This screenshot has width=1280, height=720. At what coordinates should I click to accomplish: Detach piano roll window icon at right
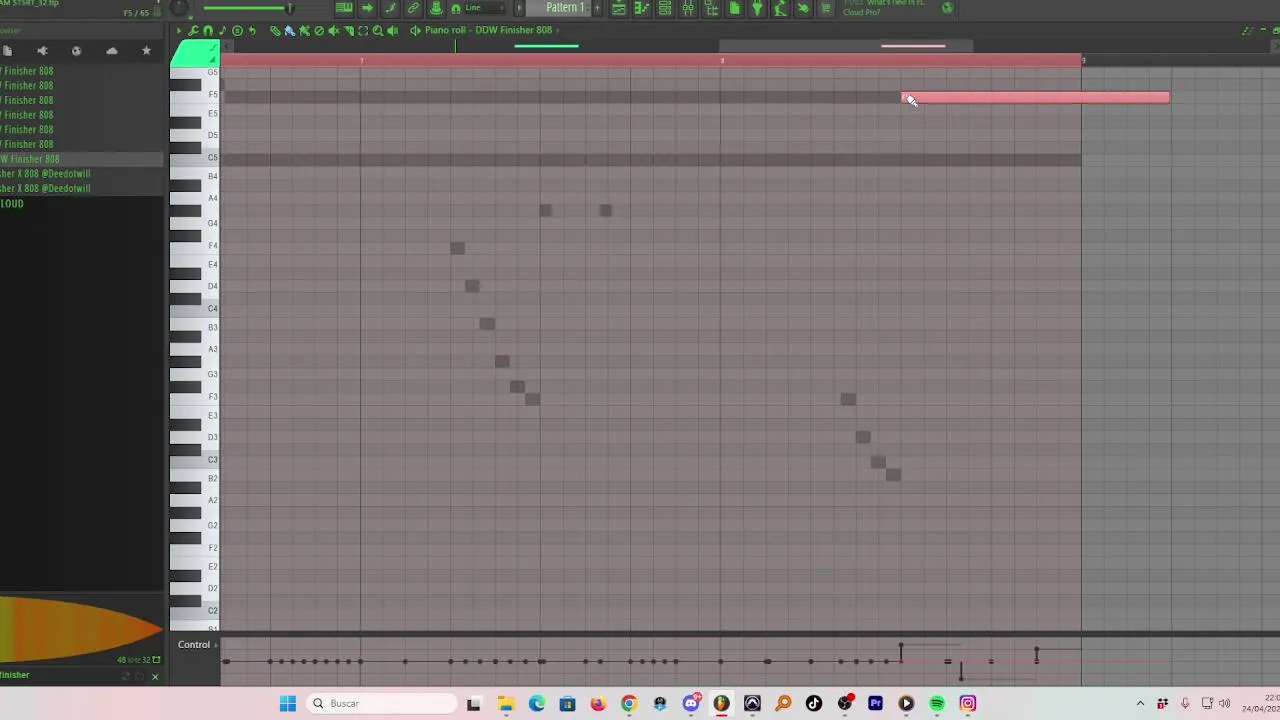(1248, 31)
